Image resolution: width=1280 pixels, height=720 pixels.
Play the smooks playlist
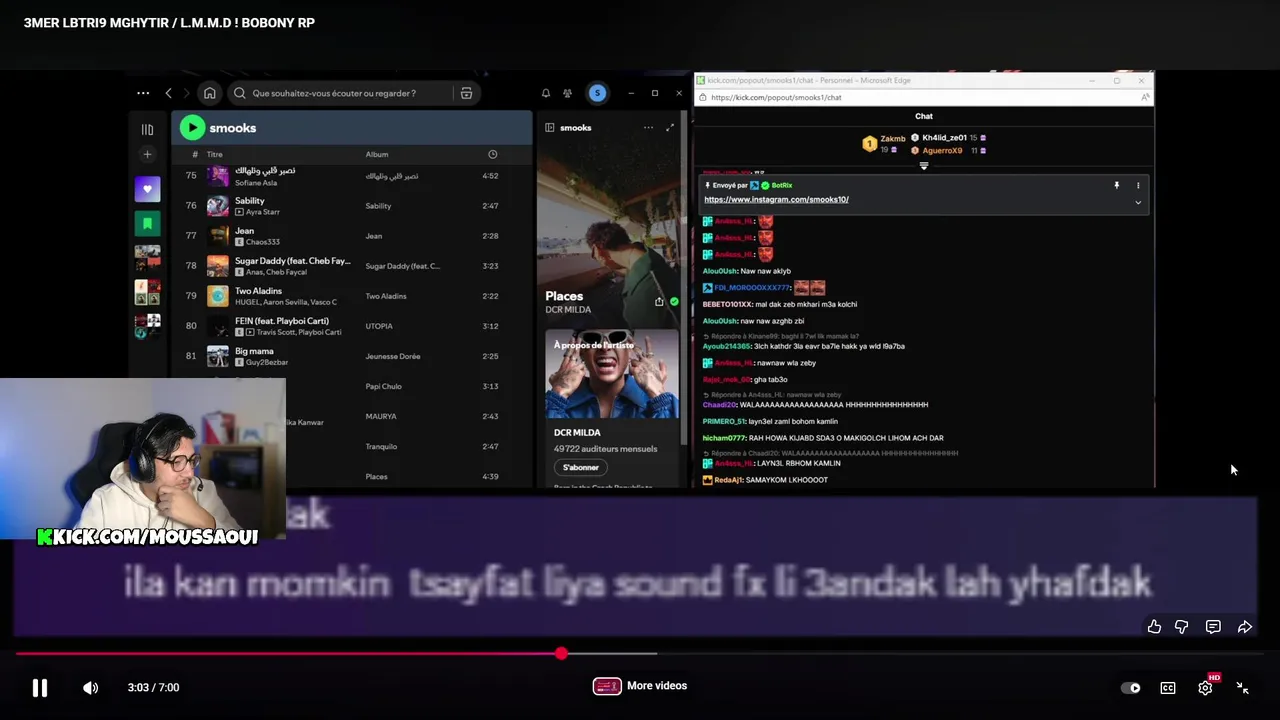coord(192,127)
